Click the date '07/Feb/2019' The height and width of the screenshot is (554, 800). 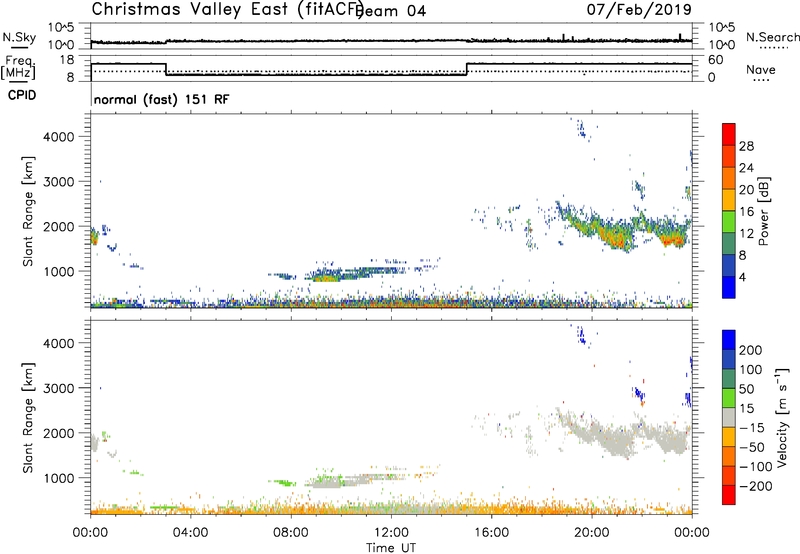639,9
